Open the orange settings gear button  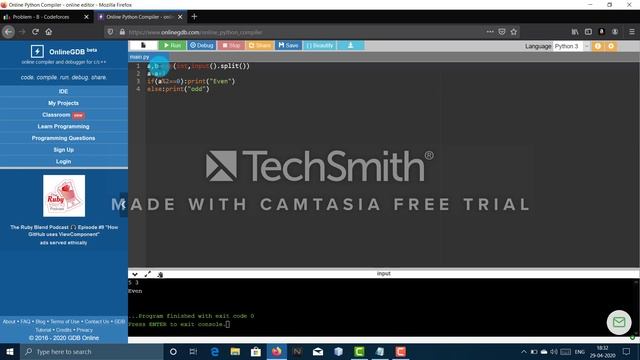pos(611,46)
